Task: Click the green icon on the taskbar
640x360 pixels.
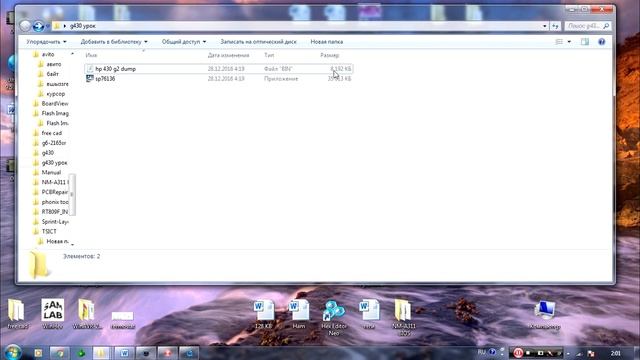Action: point(81,353)
